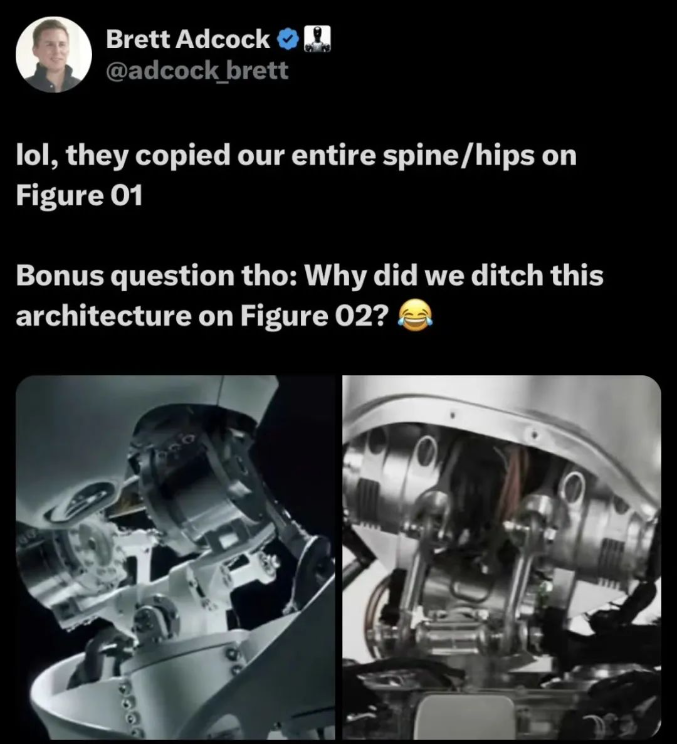Open the left robot hip joint photo
Screen dimensions: 678x744
pyautogui.click(x=176, y=557)
